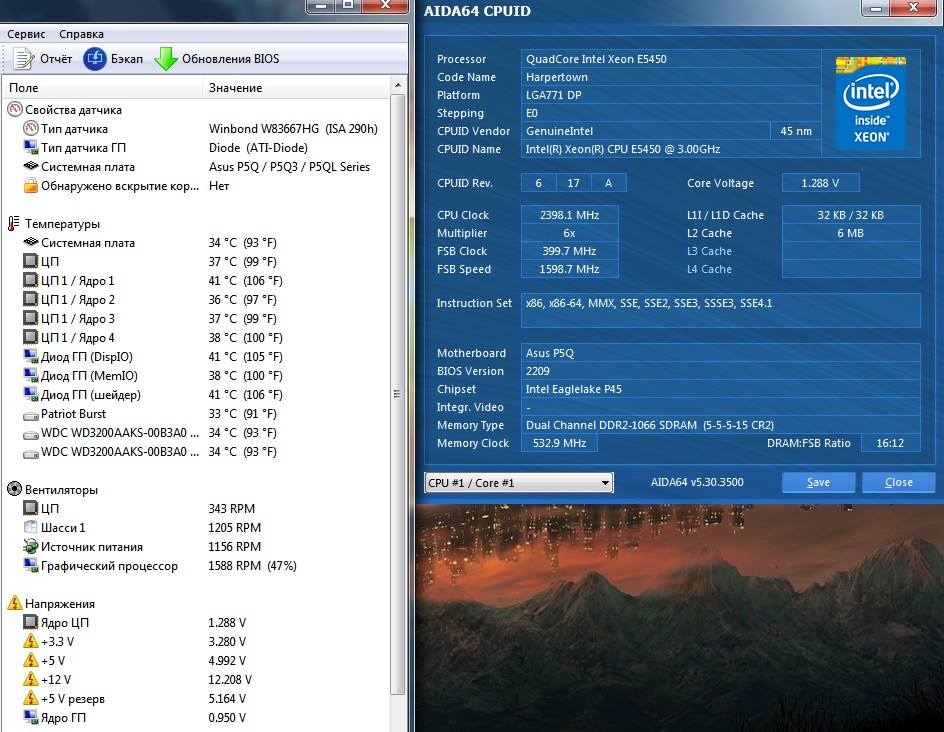Viewport: 944px width, 732px height.
Task: Click the ЦП 1 / Ядро 1 icon
Action: click(31, 280)
